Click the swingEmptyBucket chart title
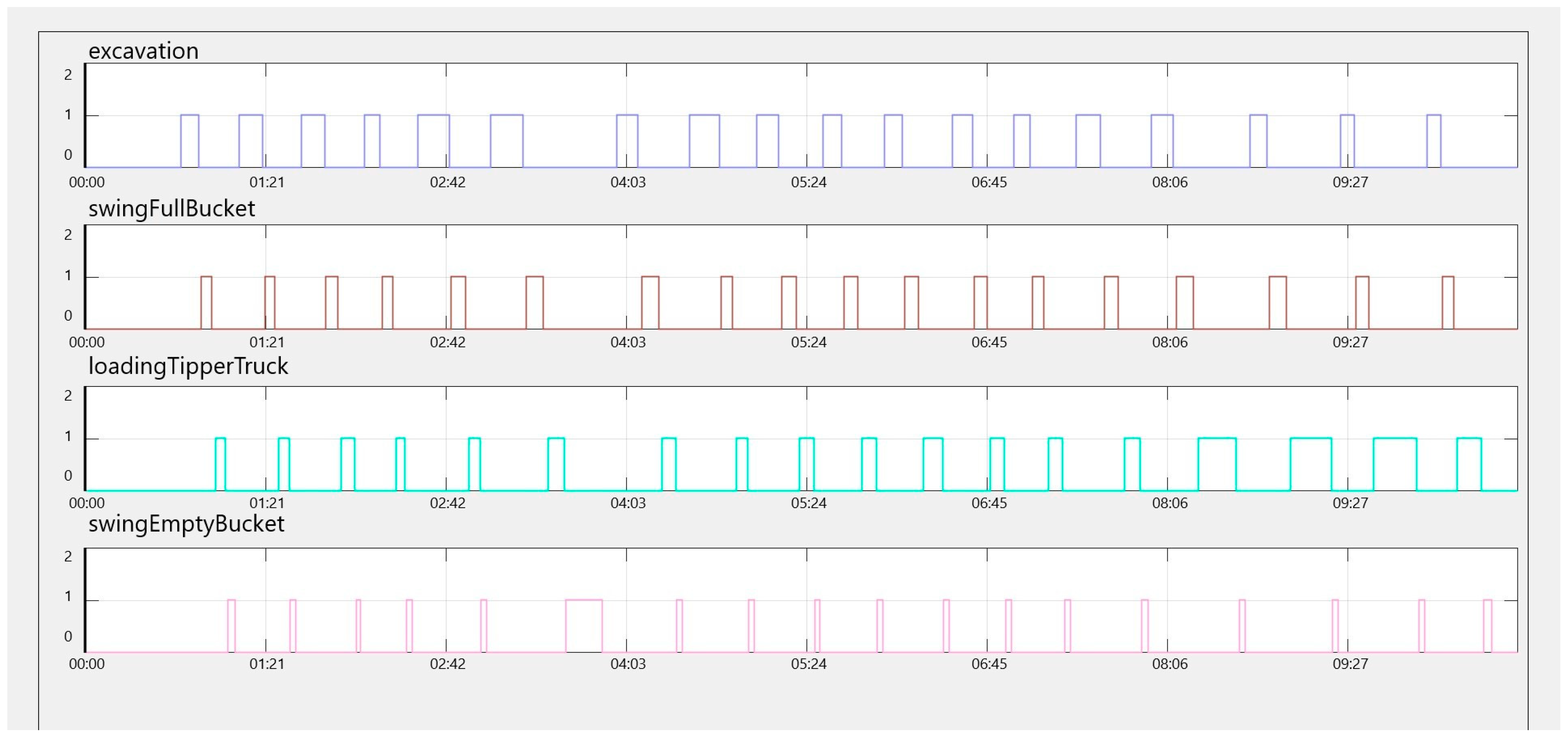Image resolution: width=1568 pixels, height=736 pixels. click(x=186, y=524)
